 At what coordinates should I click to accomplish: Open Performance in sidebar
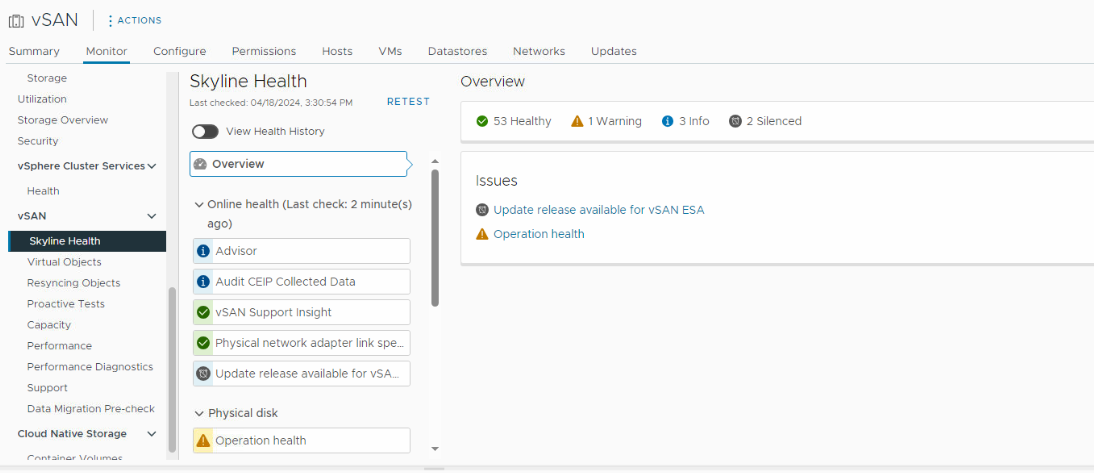pos(59,346)
